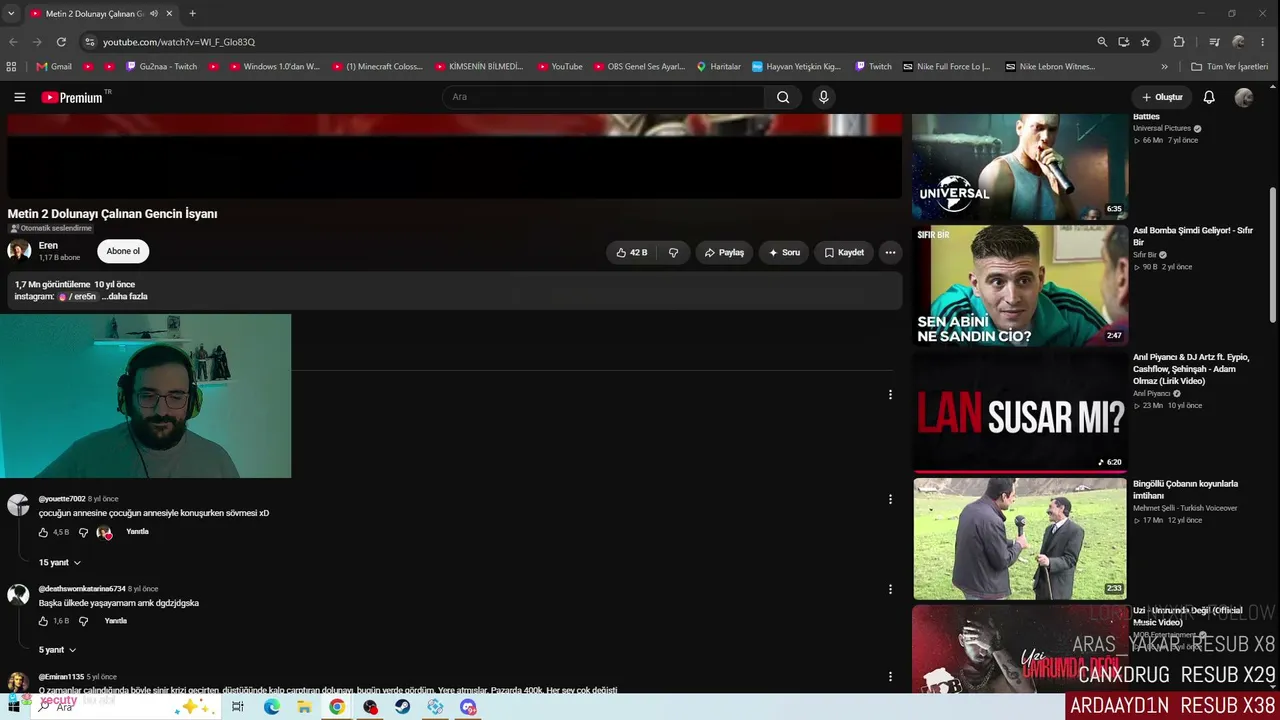
Task: Click the YouTube search input field
Action: (603, 97)
